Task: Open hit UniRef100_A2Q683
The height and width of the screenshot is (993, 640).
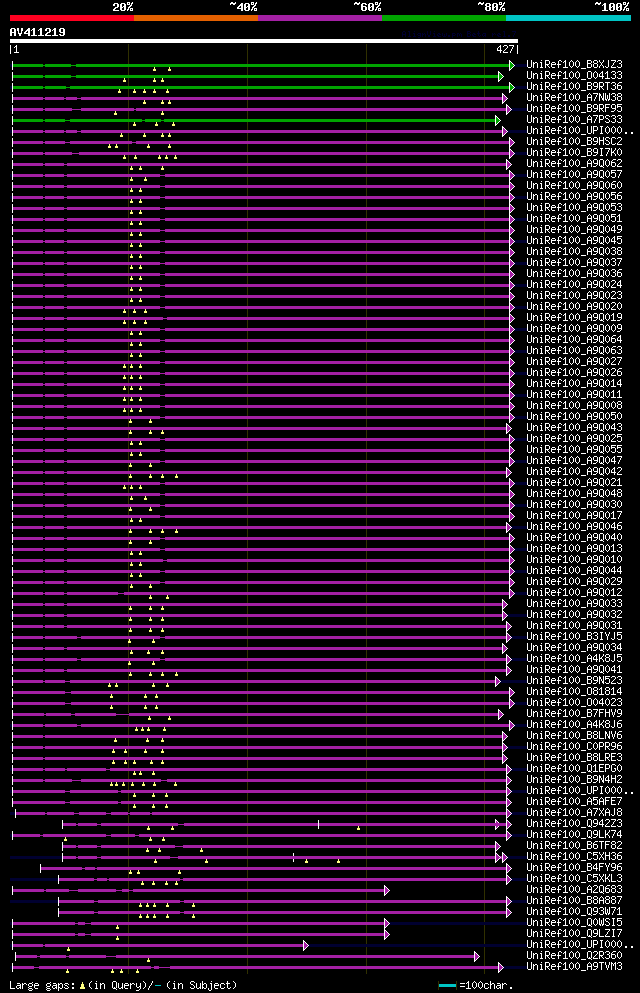Action: [574, 889]
